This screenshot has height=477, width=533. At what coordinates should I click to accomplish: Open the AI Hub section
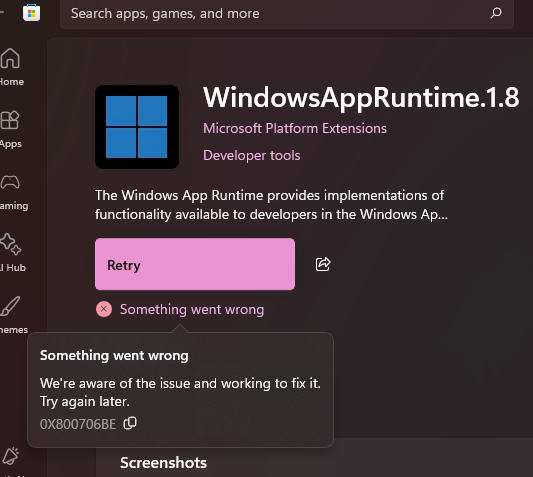tap(12, 252)
